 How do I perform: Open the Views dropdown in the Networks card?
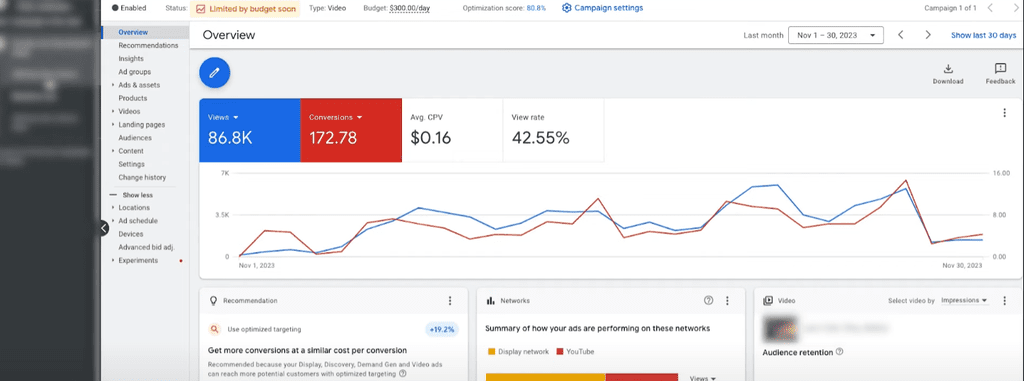703,378
